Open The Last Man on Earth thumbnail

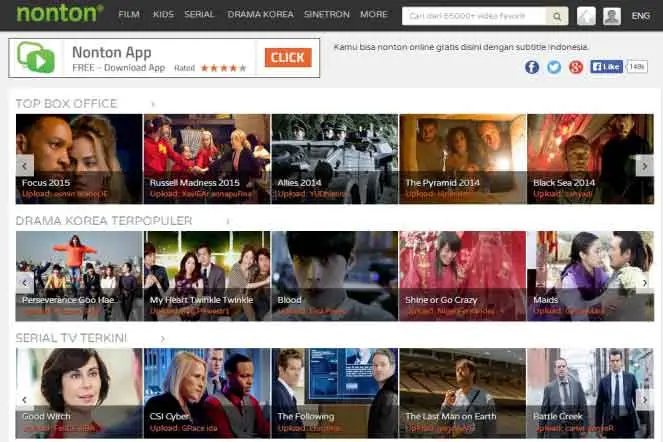click(463, 393)
